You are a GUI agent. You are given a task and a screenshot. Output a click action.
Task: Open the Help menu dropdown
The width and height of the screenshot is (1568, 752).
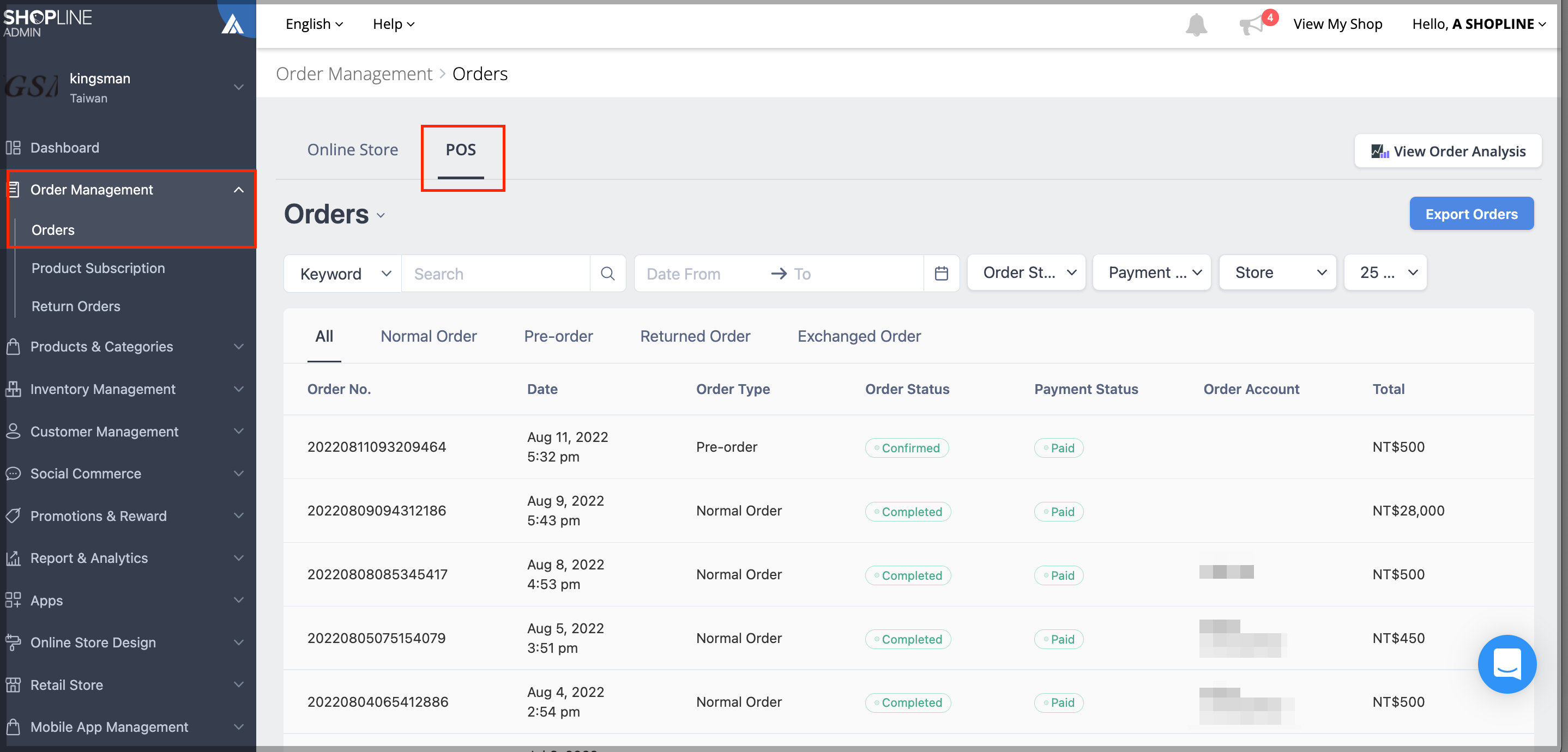(x=393, y=25)
